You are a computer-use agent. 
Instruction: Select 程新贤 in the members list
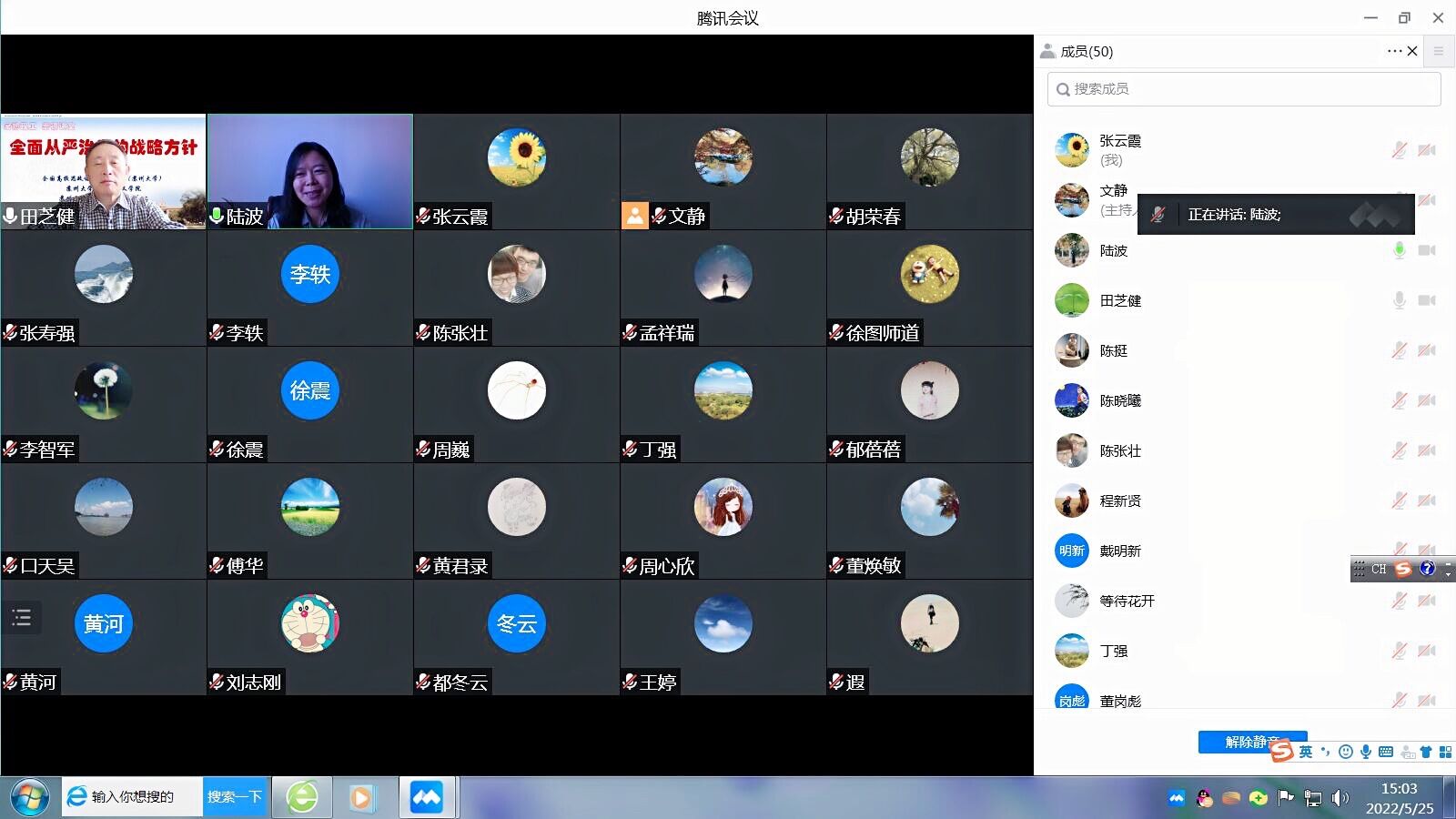pyautogui.click(x=1244, y=500)
